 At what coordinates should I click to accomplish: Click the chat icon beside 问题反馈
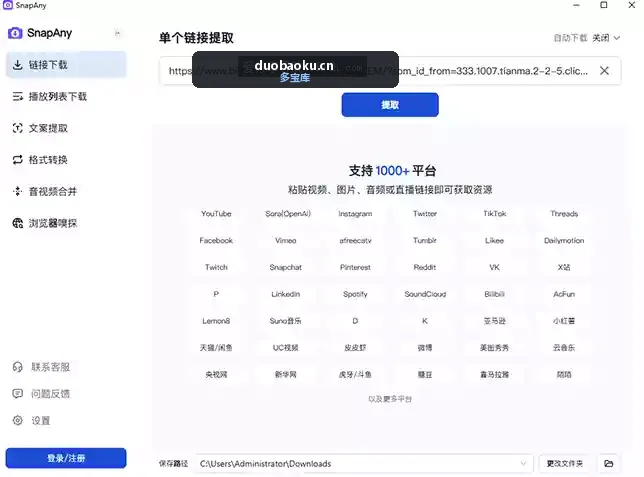click(x=18, y=394)
